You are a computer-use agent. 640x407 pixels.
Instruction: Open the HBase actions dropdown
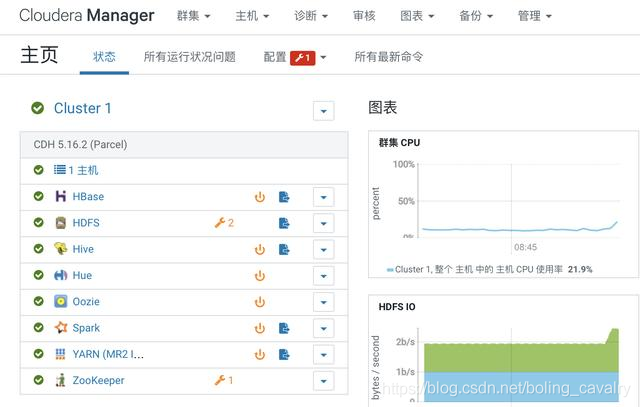click(x=324, y=197)
